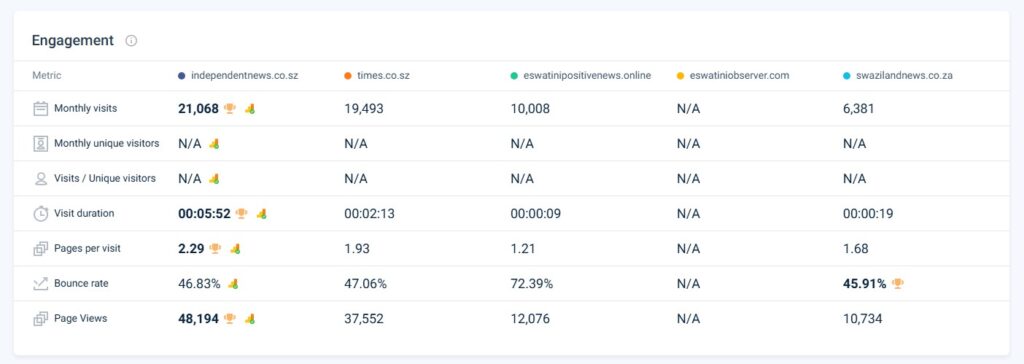Click the 48,194 page views value
Screen dimensions: 1024x364
(x=199, y=320)
